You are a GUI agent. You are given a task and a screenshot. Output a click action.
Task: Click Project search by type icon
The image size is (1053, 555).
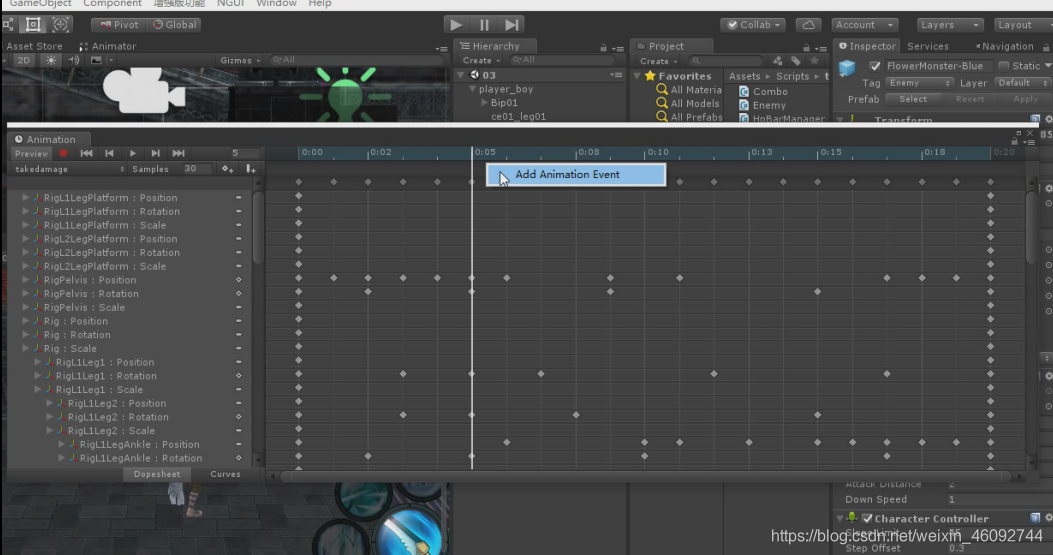click(x=777, y=61)
